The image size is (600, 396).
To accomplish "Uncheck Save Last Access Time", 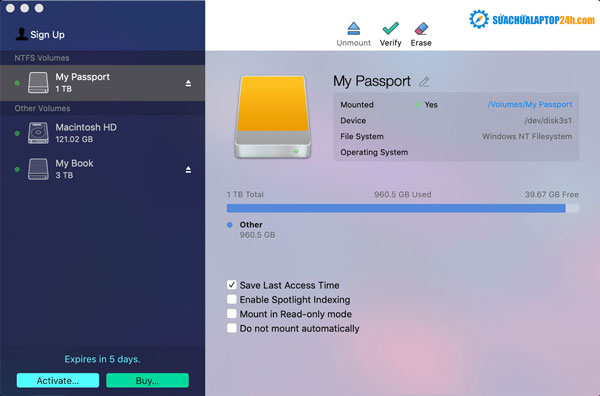I will (232, 285).
